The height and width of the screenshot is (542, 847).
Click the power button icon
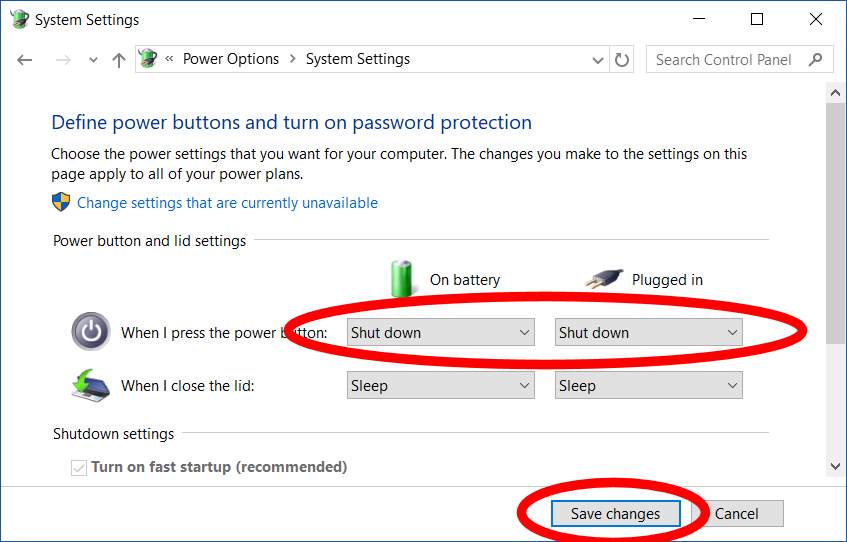coord(90,332)
